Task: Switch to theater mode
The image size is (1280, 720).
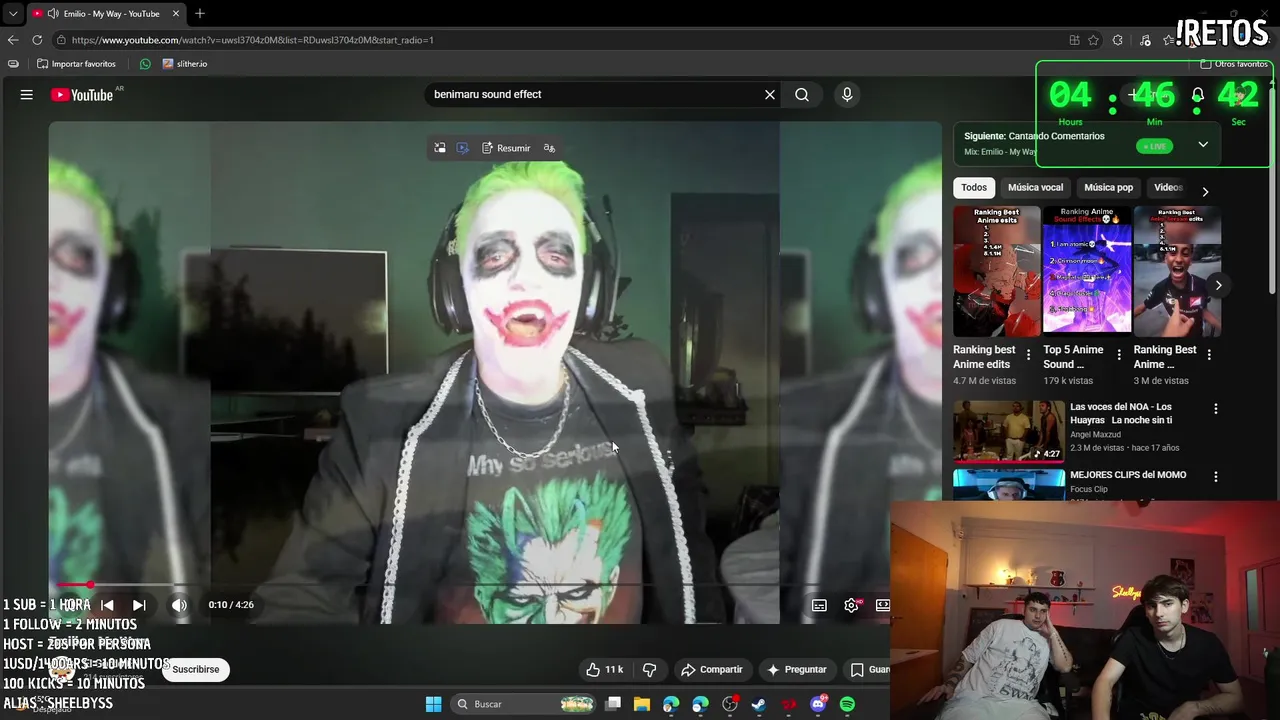Action: (x=883, y=605)
